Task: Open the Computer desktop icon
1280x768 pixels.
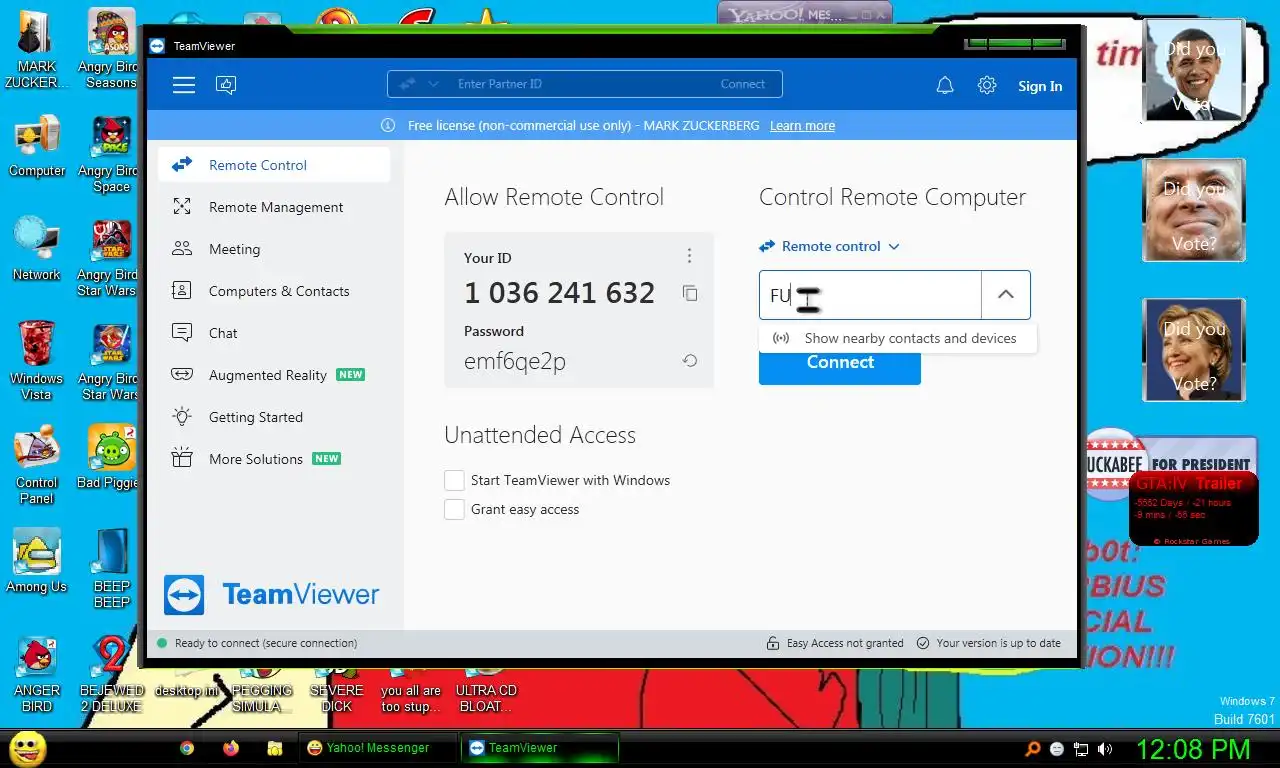Action: [37, 146]
